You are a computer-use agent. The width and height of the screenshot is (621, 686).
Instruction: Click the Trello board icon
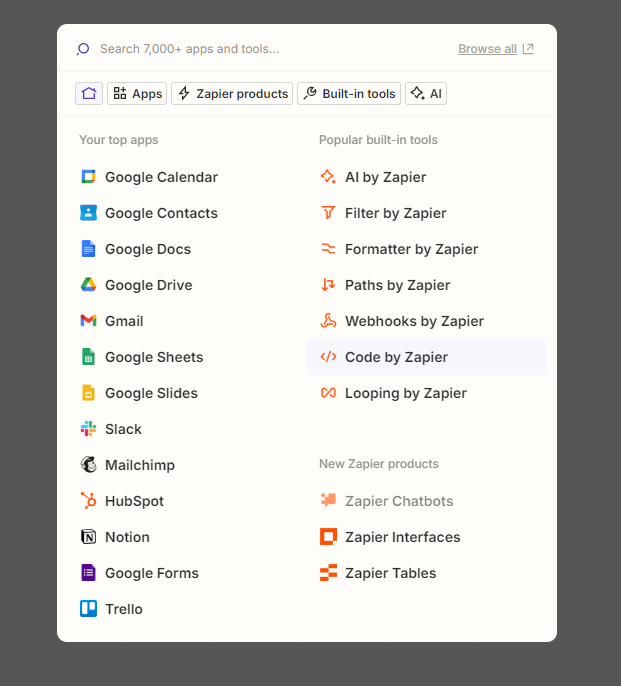click(88, 609)
